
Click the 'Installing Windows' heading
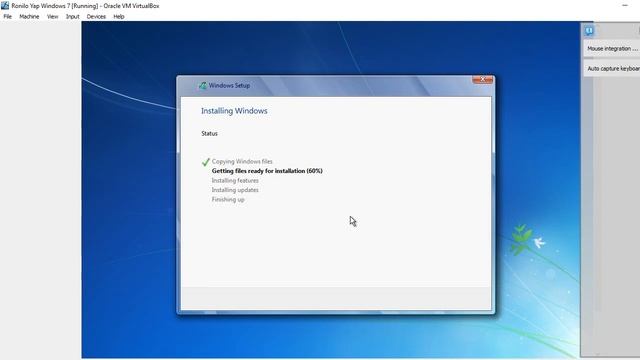(234, 111)
